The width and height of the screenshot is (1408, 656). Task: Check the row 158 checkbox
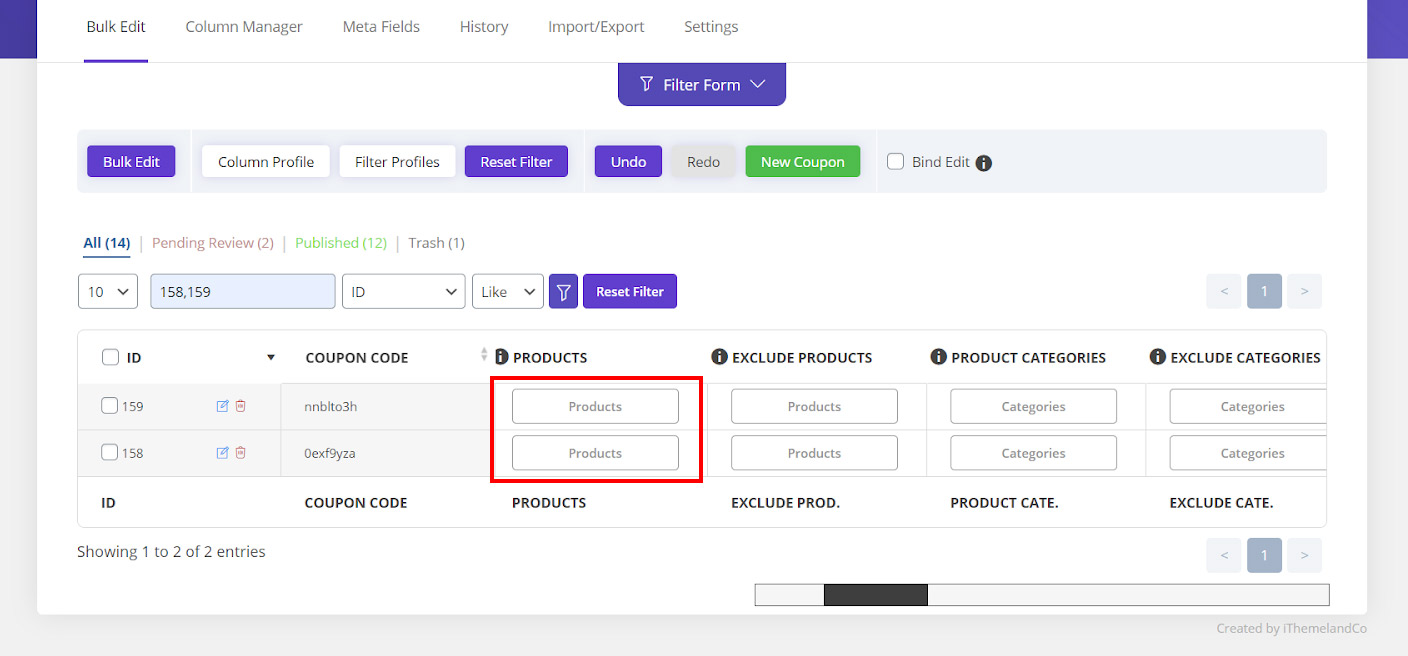[110, 452]
